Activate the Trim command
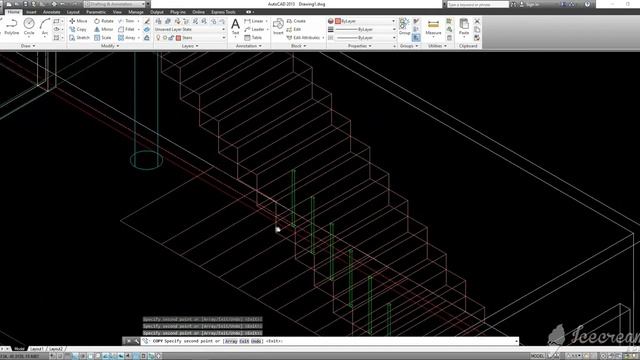This screenshot has height=360, width=640. click(x=127, y=21)
